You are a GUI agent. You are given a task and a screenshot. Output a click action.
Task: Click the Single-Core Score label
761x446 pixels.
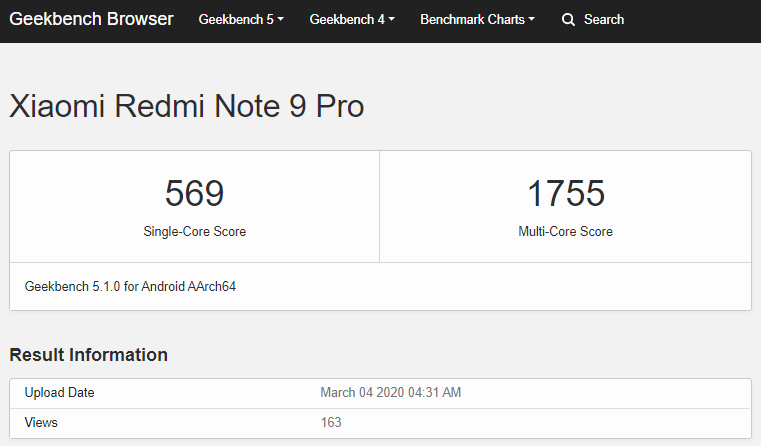[x=194, y=232]
